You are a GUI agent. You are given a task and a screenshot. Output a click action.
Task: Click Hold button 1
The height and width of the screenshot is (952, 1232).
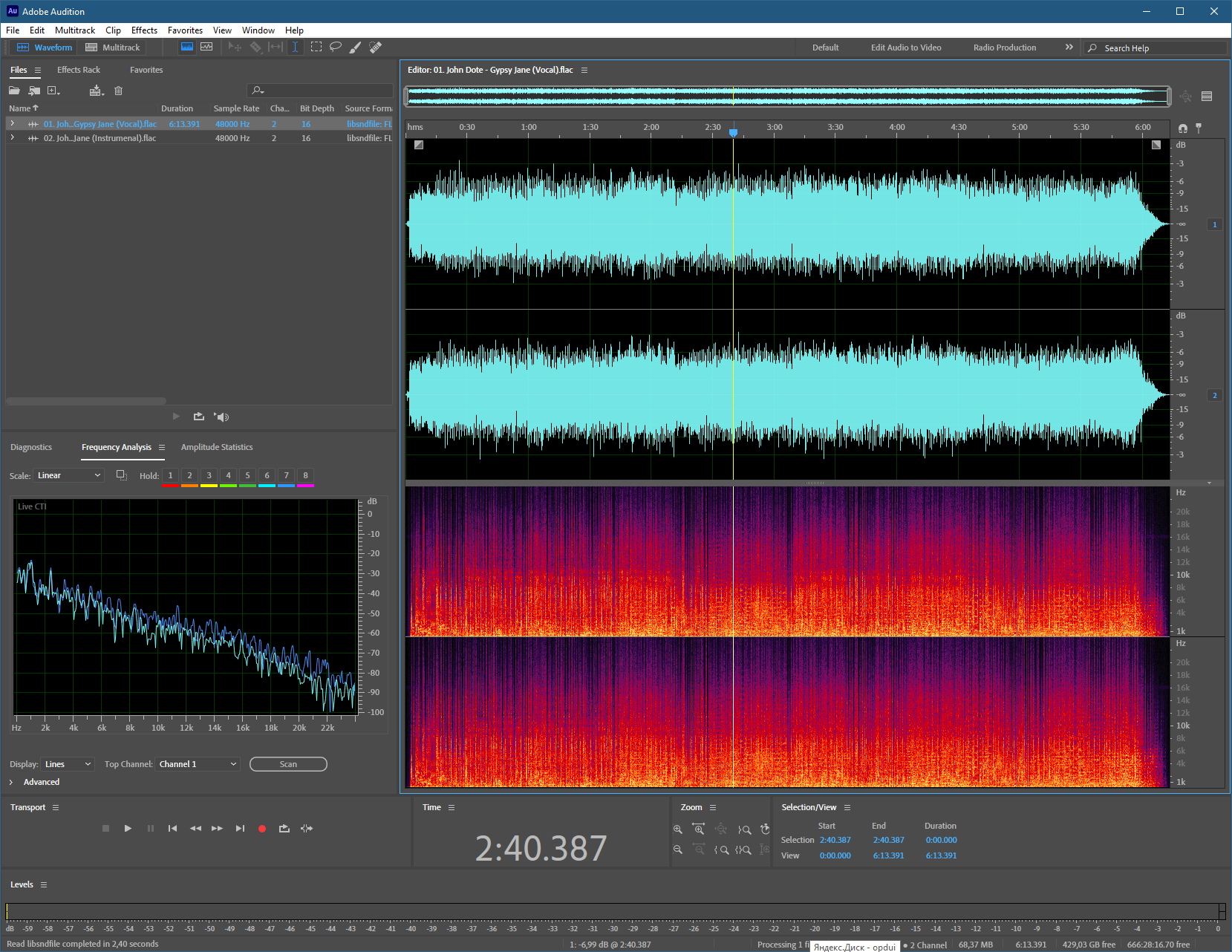pos(170,475)
